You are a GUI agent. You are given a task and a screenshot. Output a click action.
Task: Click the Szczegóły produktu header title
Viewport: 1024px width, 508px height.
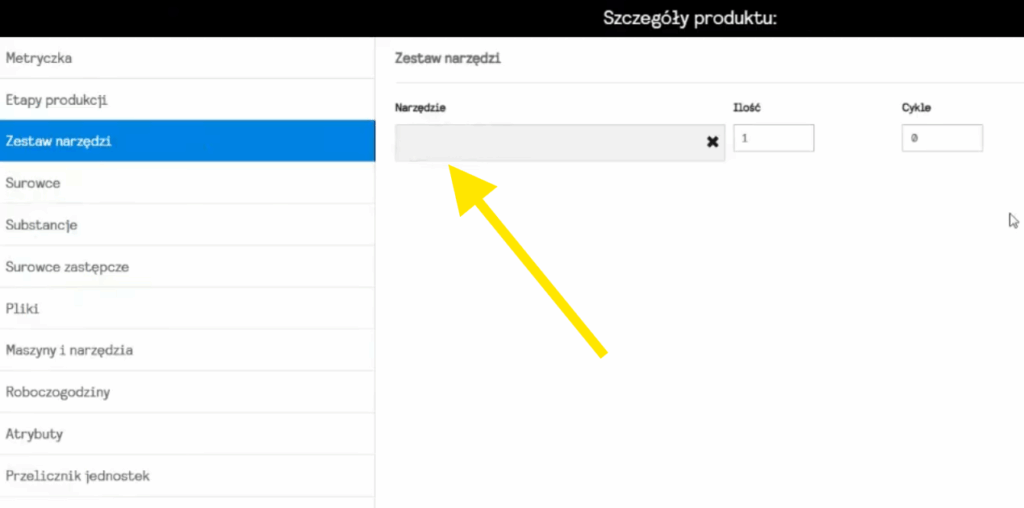pos(690,18)
